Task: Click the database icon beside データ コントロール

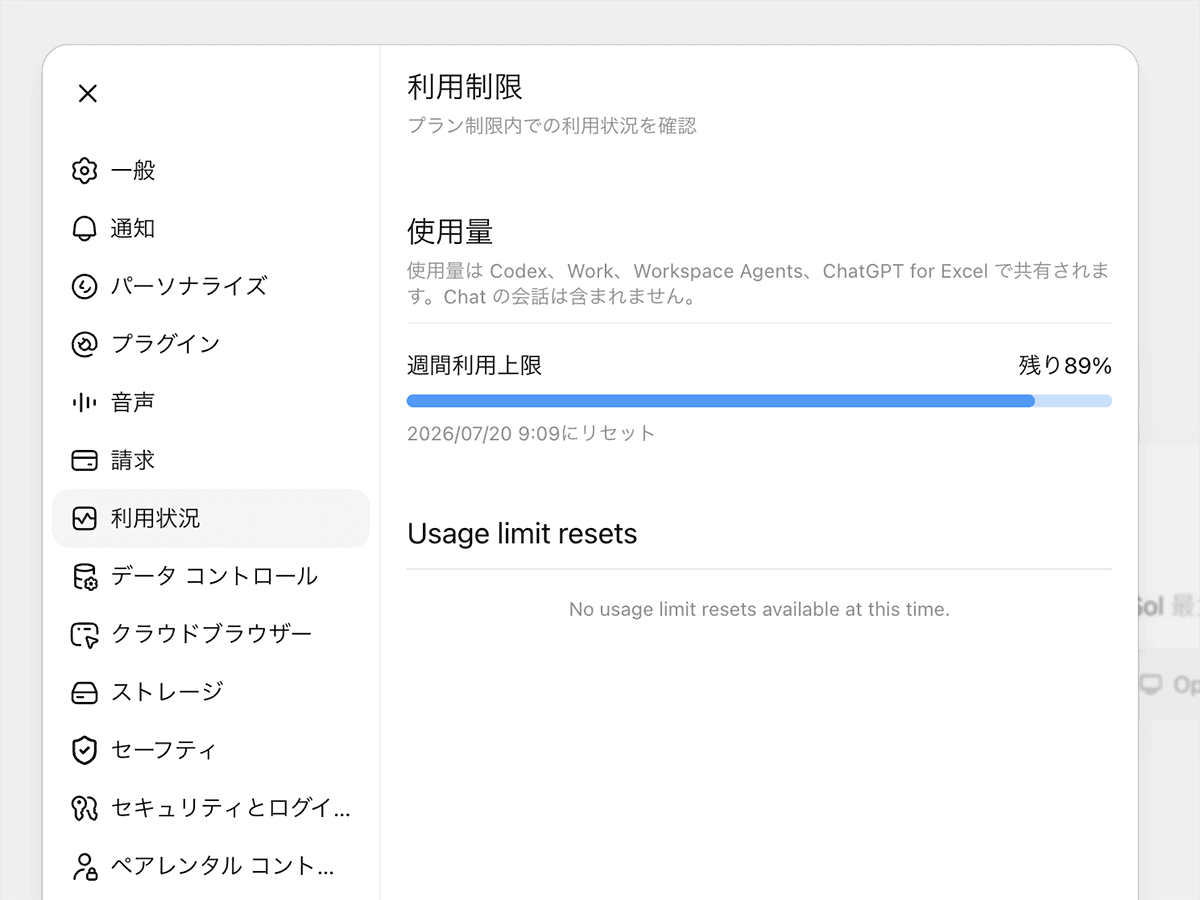Action: tap(85, 576)
